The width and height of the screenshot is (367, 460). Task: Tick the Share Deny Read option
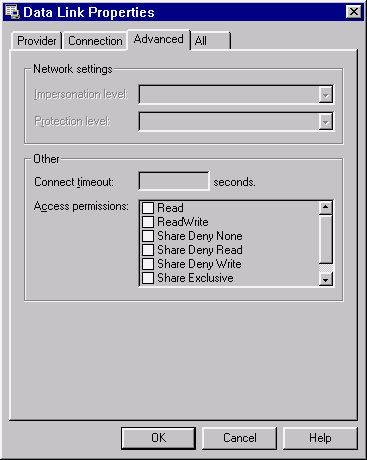coord(148,250)
